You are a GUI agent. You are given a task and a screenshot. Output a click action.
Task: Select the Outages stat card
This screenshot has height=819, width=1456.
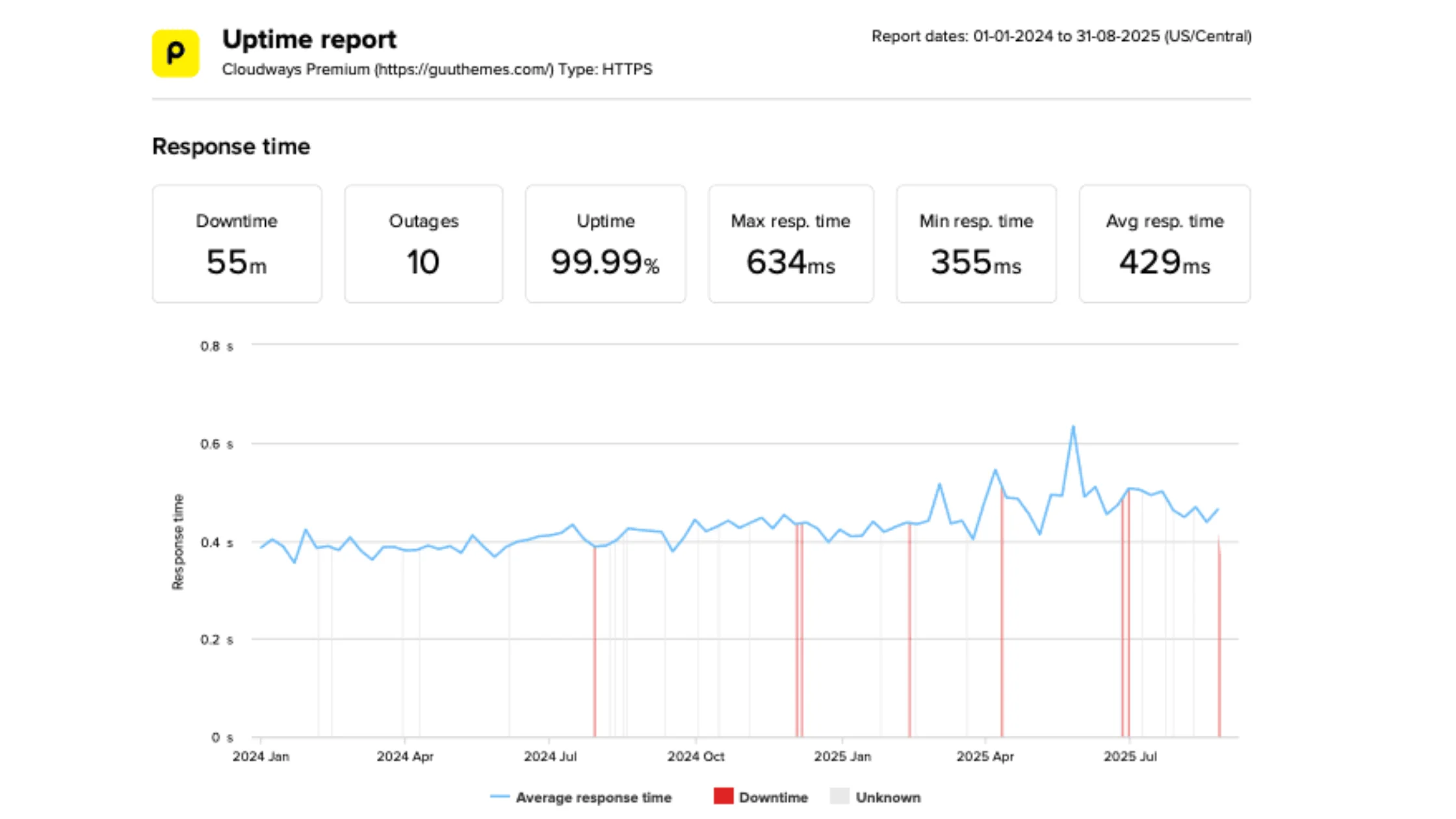click(x=423, y=244)
